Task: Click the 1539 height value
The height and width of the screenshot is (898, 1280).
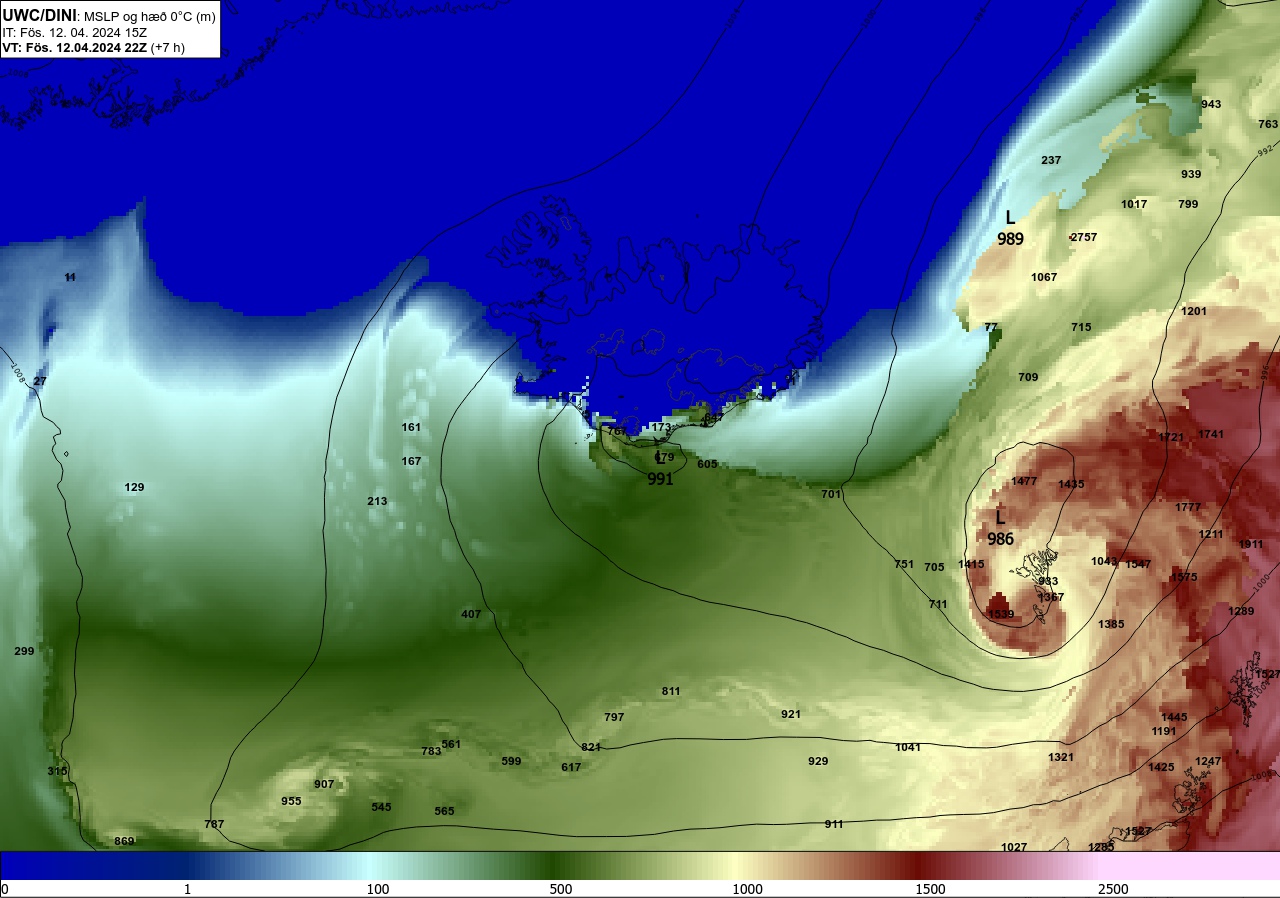Action: pyautogui.click(x=1000, y=614)
